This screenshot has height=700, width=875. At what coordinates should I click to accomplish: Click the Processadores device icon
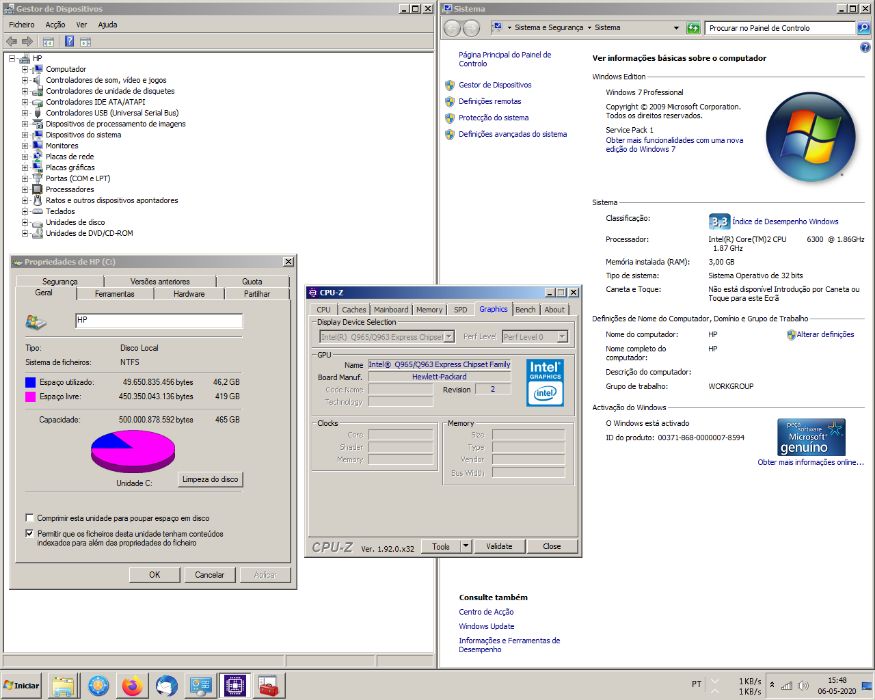pos(37,189)
